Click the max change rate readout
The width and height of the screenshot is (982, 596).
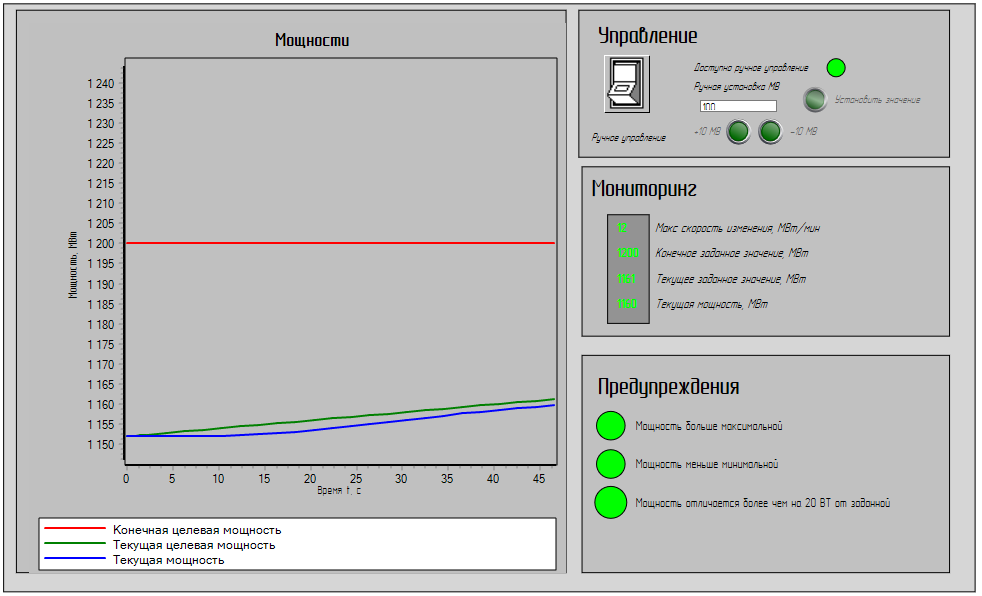coord(628,228)
